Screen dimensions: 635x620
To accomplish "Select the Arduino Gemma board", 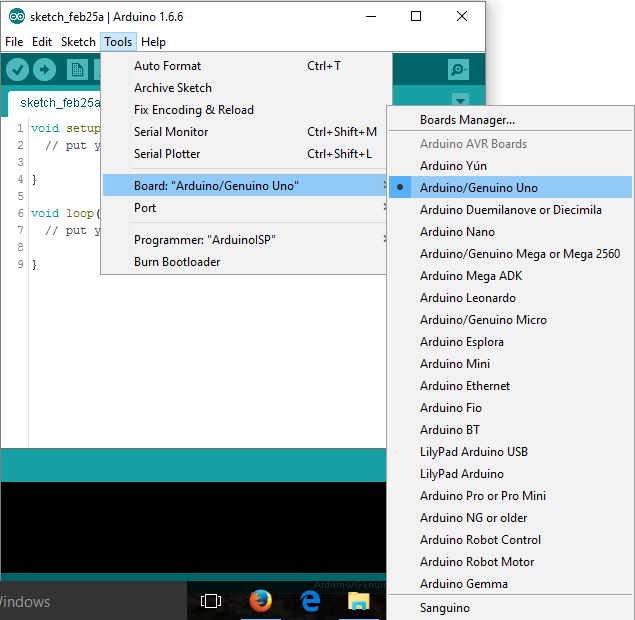I will pyautogui.click(x=510, y=584).
